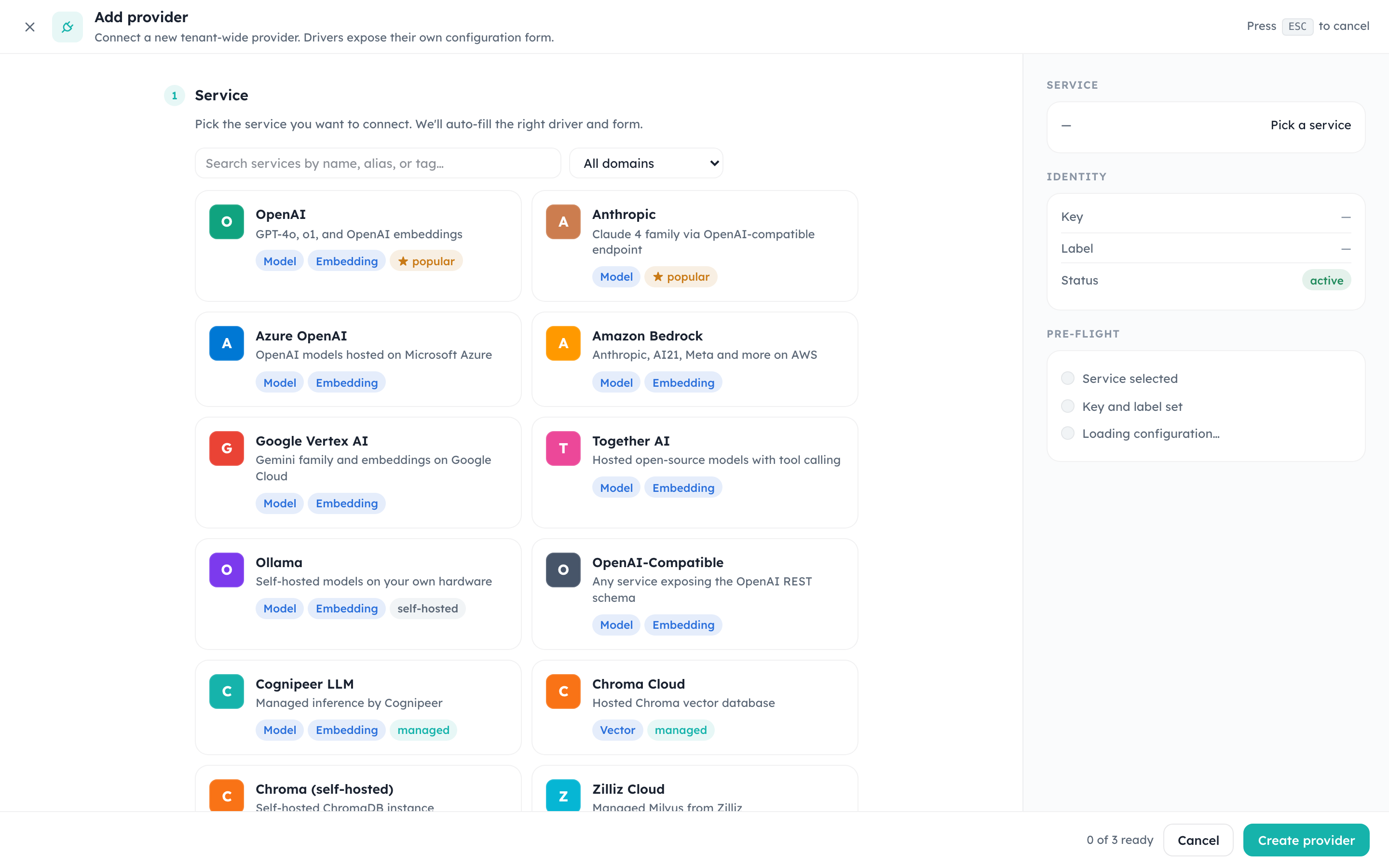This screenshot has height=868, width=1389.
Task: Click the managed tag on Cognipeer LLM
Action: 423,730
